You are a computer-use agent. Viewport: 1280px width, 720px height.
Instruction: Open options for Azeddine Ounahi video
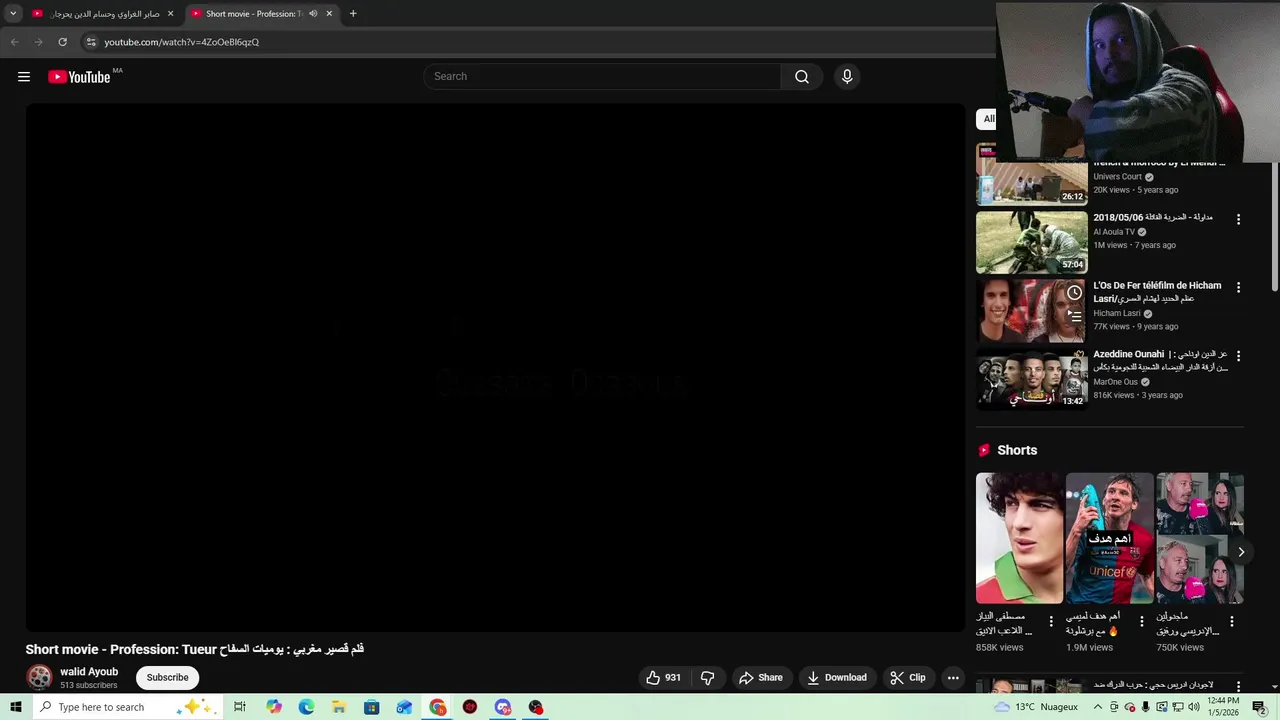tap(1238, 356)
